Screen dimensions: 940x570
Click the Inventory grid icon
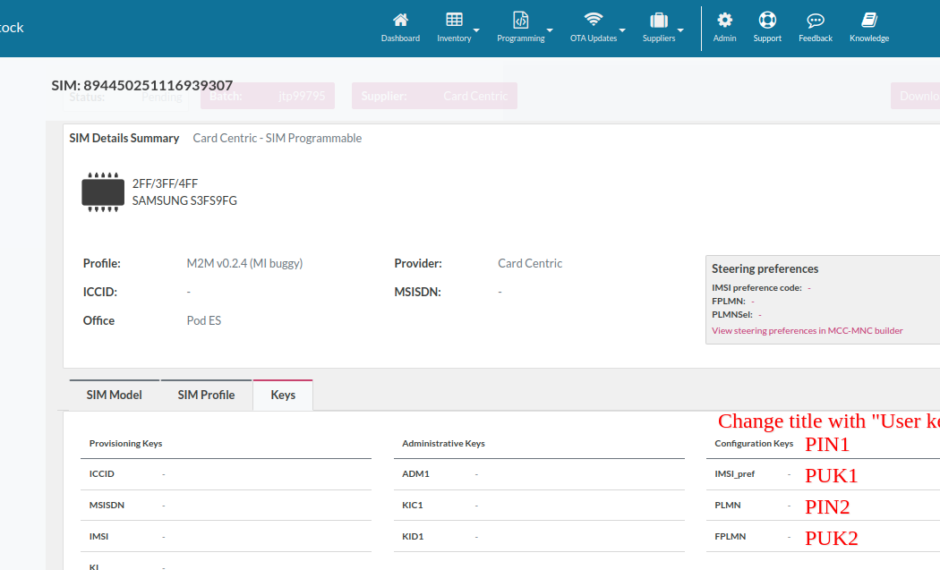pyautogui.click(x=454, y=20)
